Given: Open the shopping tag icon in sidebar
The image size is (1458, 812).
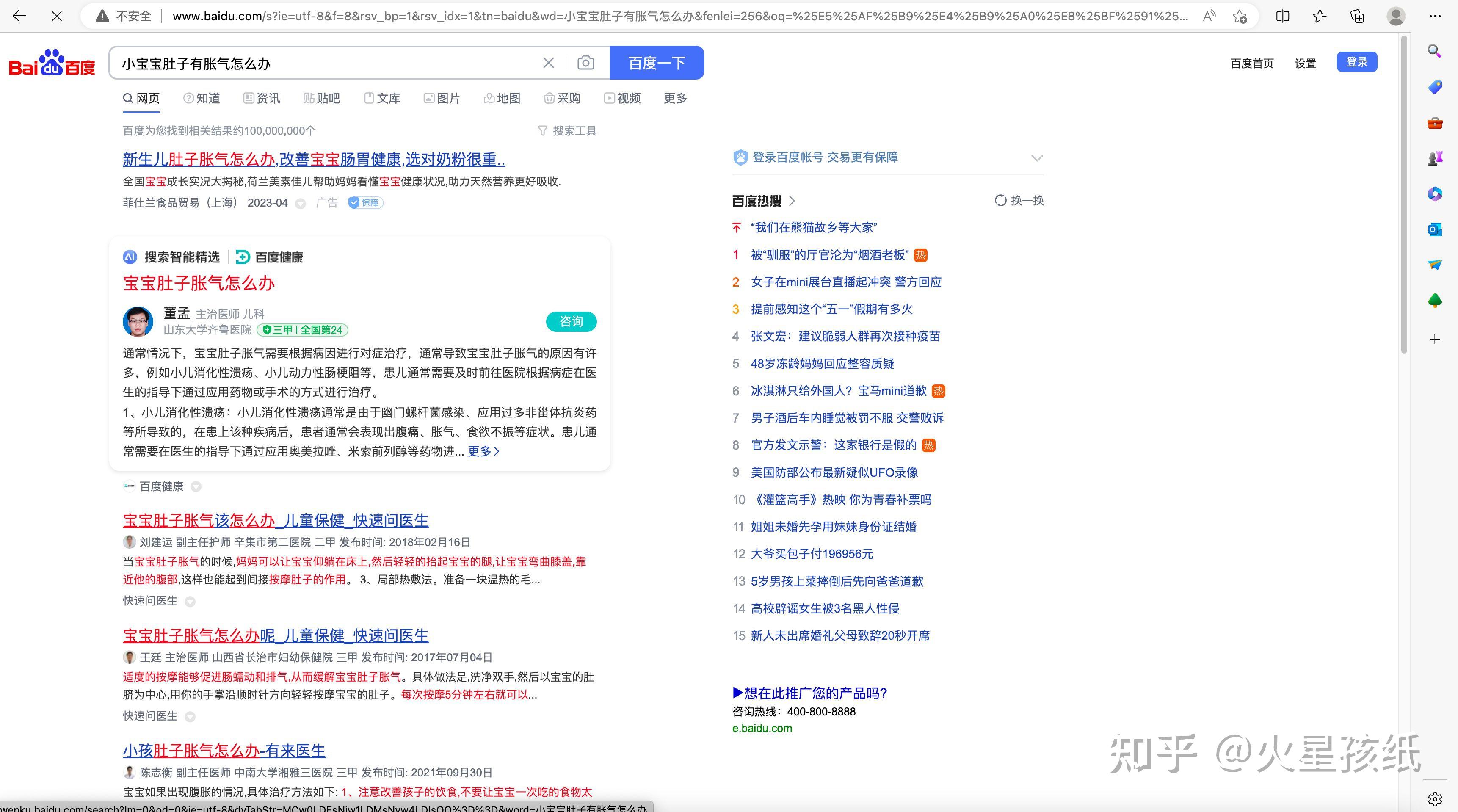Looking at the screenshot, I should point(1435,86).
